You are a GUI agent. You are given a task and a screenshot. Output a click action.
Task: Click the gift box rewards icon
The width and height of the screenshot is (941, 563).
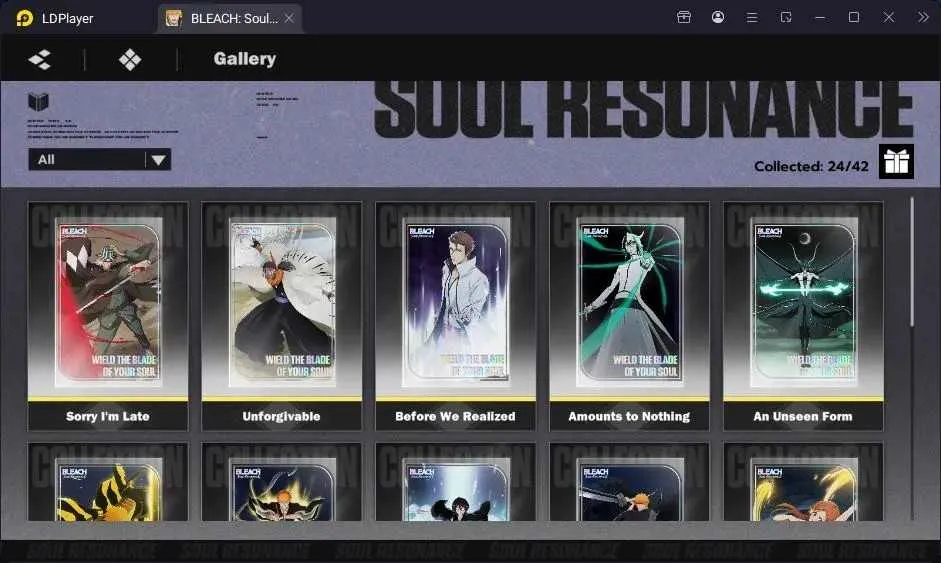(897, 161)
